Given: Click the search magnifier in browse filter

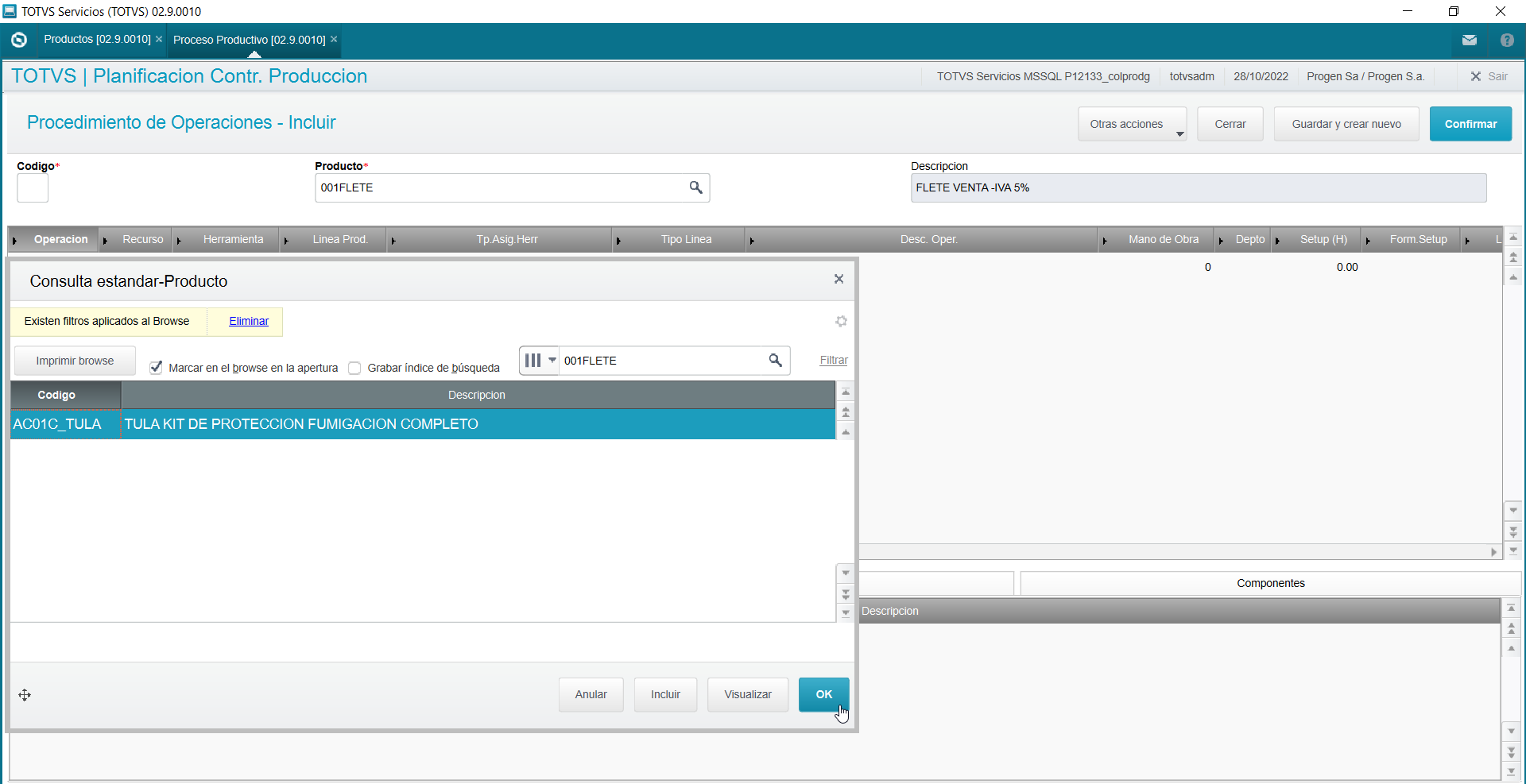Looking at the screenshot, I should click(776, 360).
